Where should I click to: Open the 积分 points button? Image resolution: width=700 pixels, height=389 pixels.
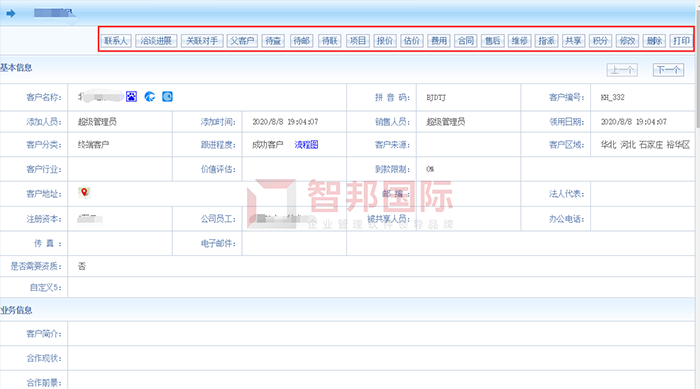[x=600, y=41]
